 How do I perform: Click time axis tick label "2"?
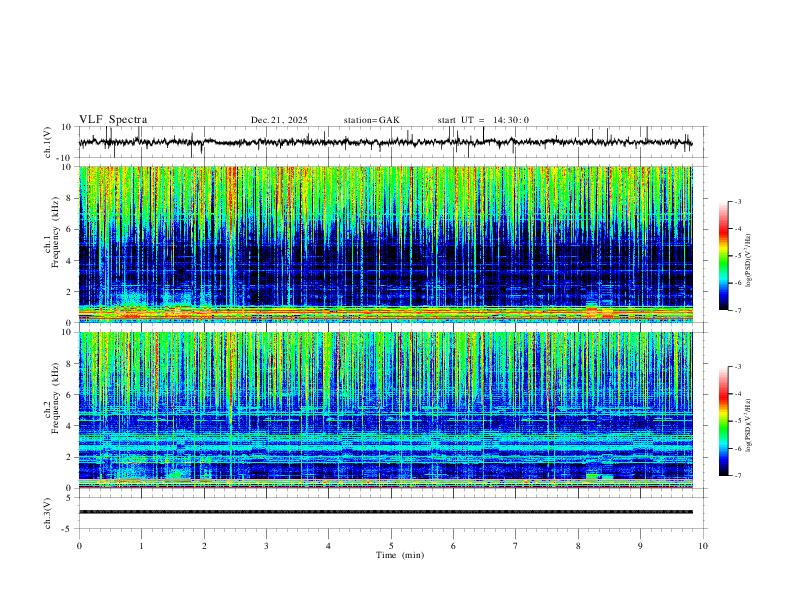204,546
